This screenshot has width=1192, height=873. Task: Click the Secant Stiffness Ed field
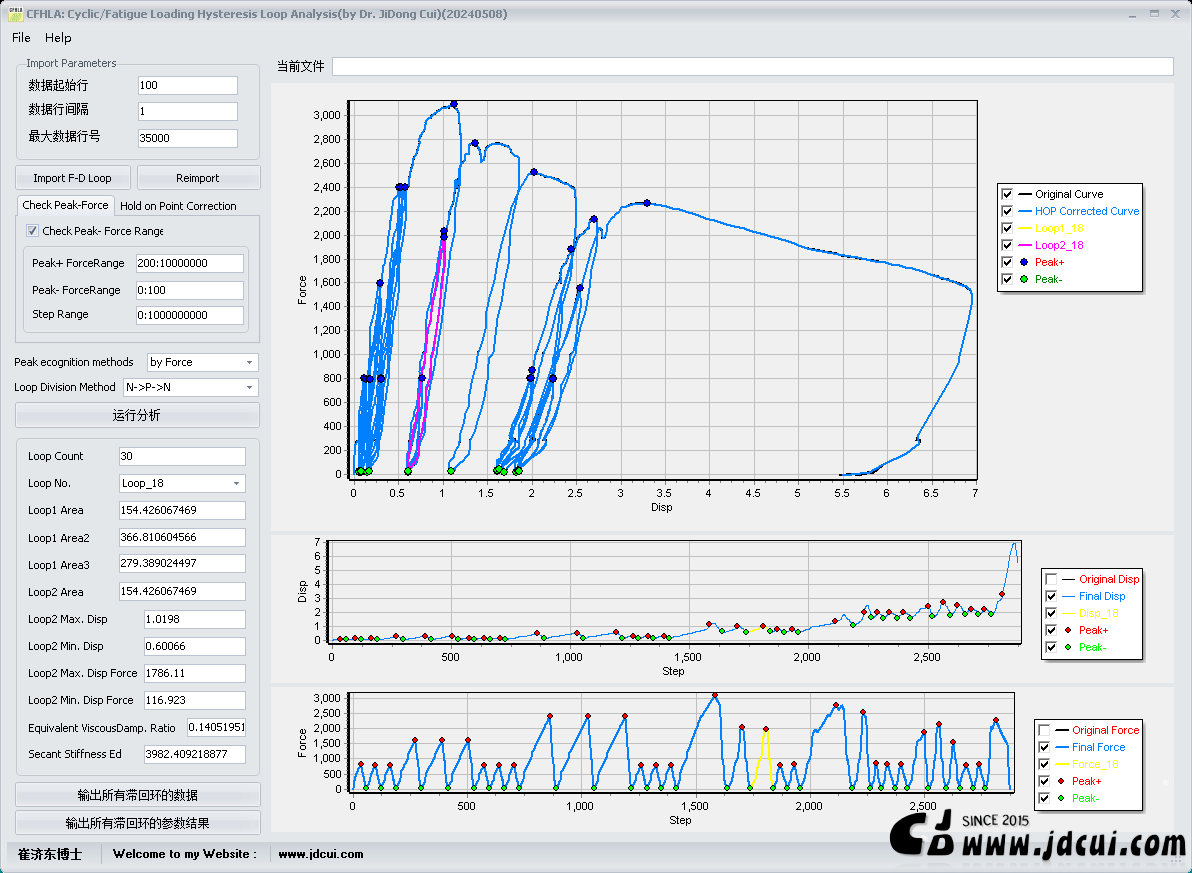point(195,754)
